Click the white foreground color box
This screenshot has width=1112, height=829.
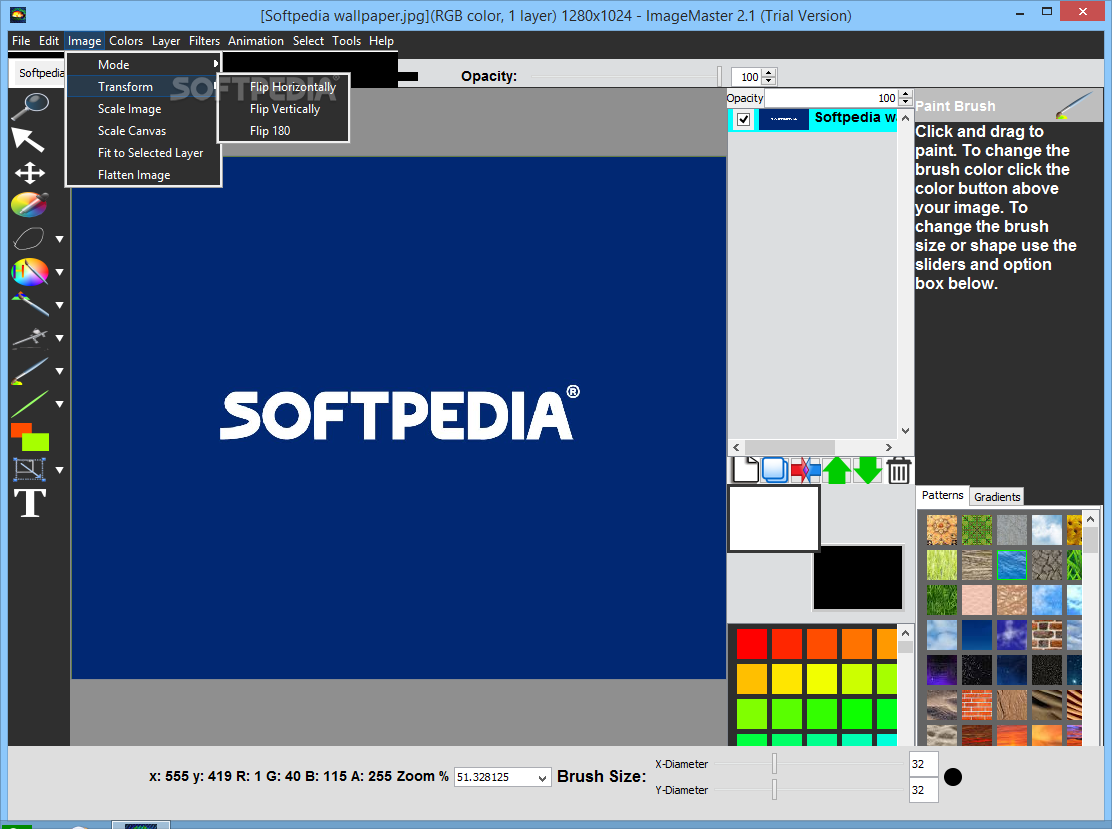(774, 518)
